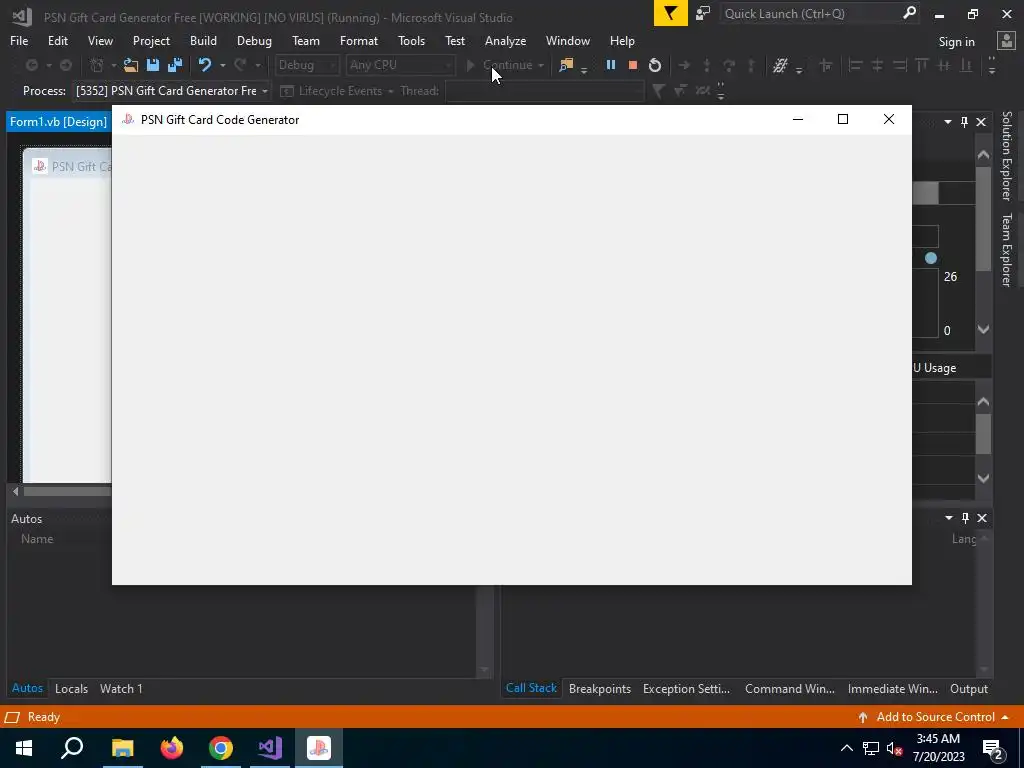The height and width of the screenshot is (768, 1024).
Task: Select the Form1.vb [Design] tab
Action: (58, 121)
